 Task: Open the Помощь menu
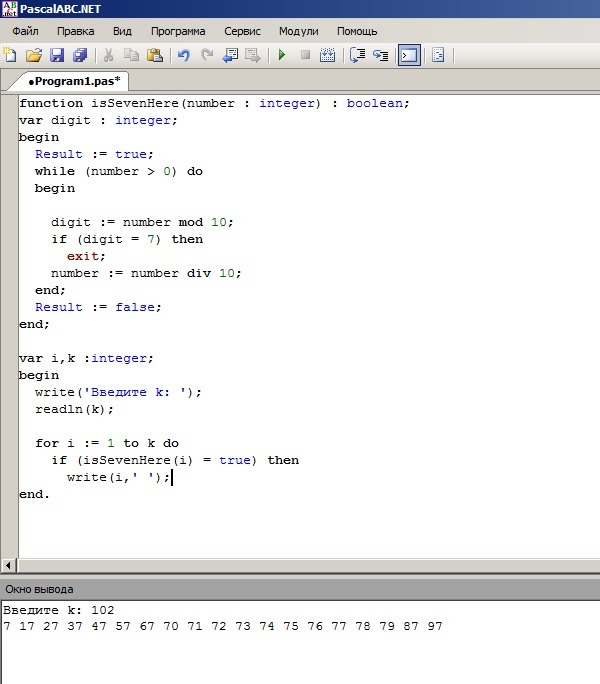pos(357,31)
